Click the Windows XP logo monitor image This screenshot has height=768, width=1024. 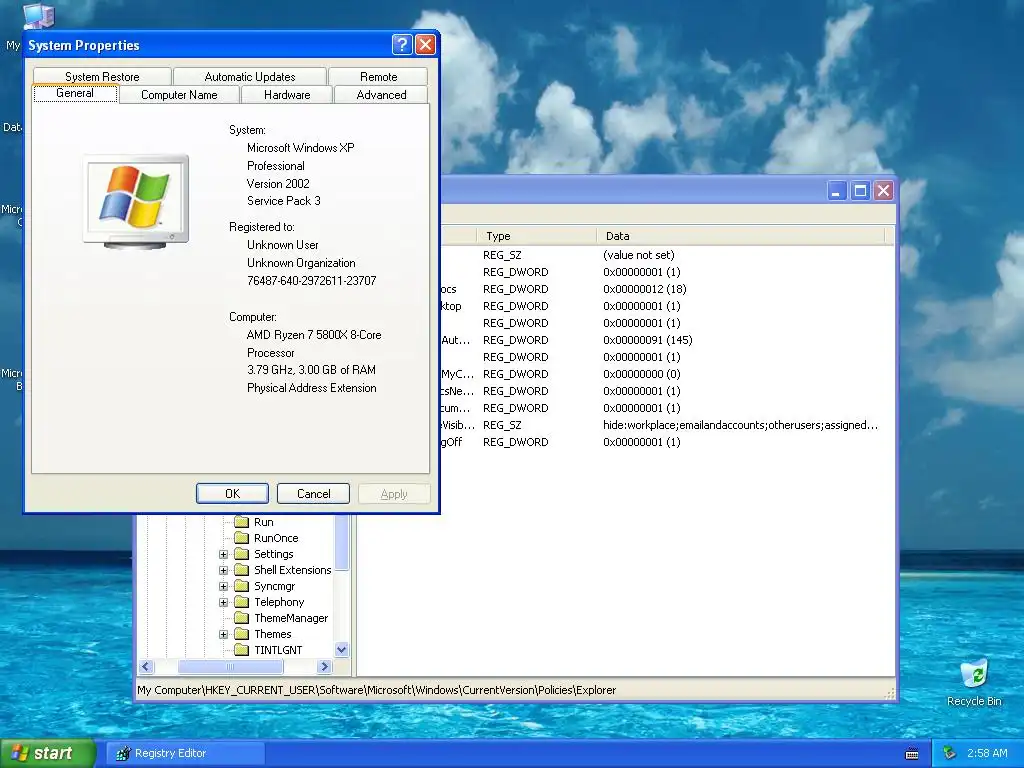136,201
